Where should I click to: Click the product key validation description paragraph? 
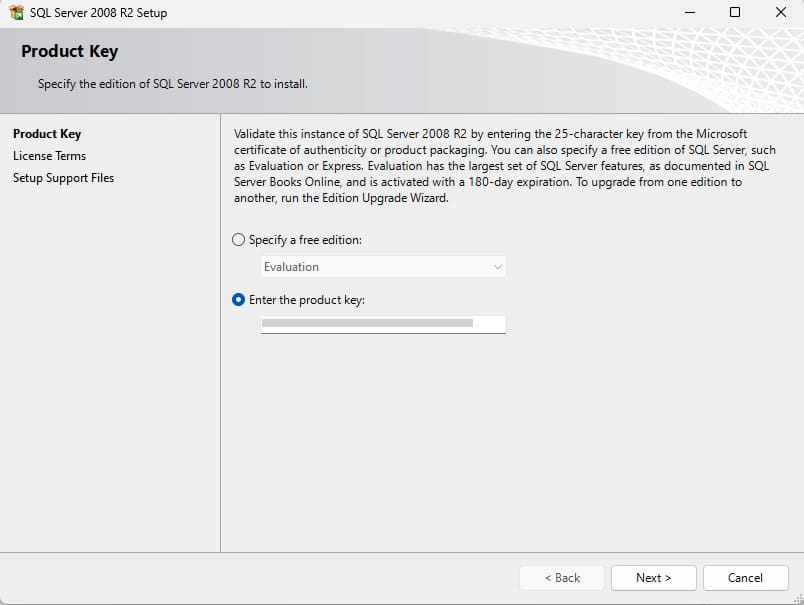coord(503,166)
